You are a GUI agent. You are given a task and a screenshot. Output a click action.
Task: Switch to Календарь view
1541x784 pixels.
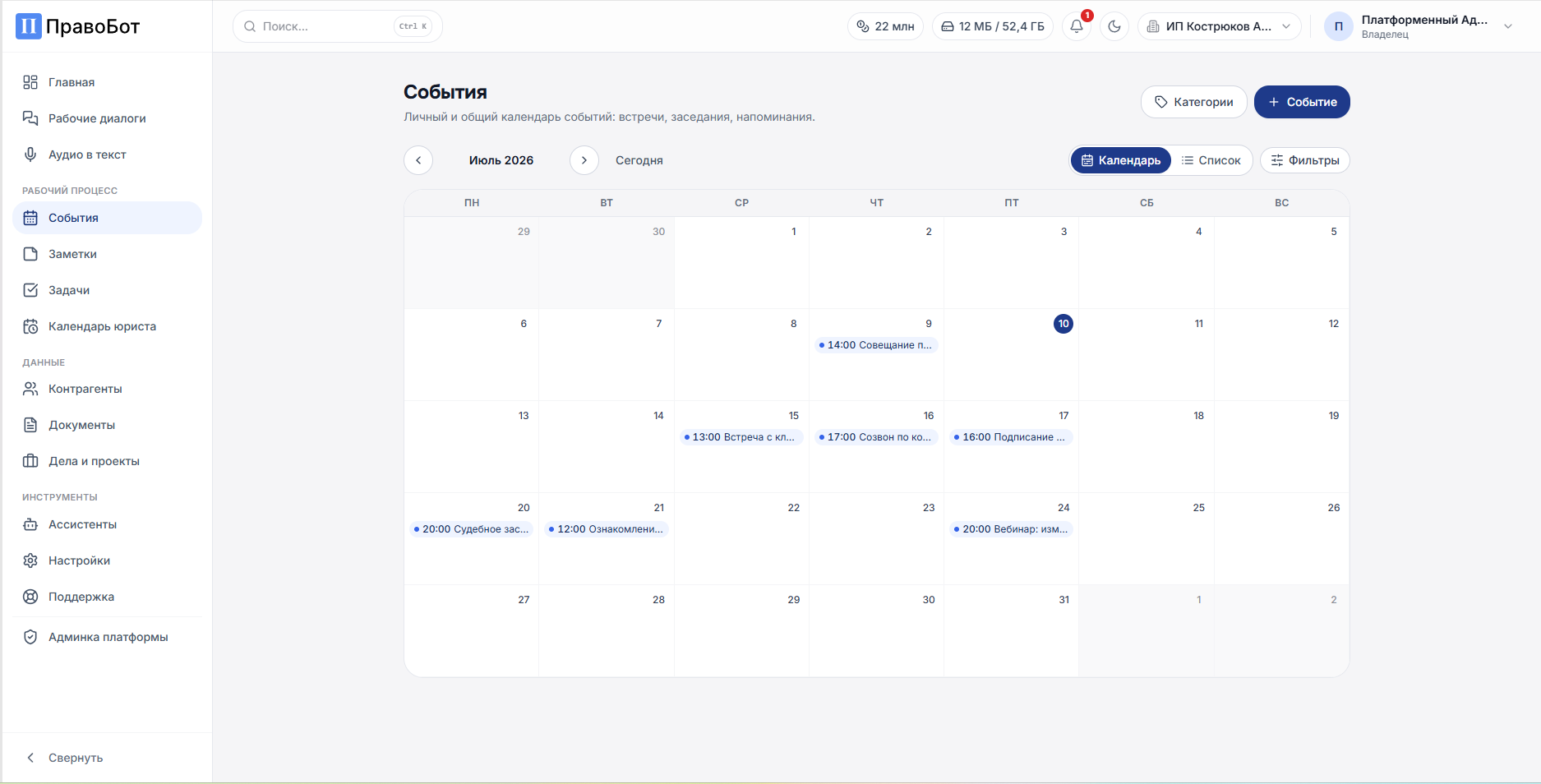(1121, 160)
